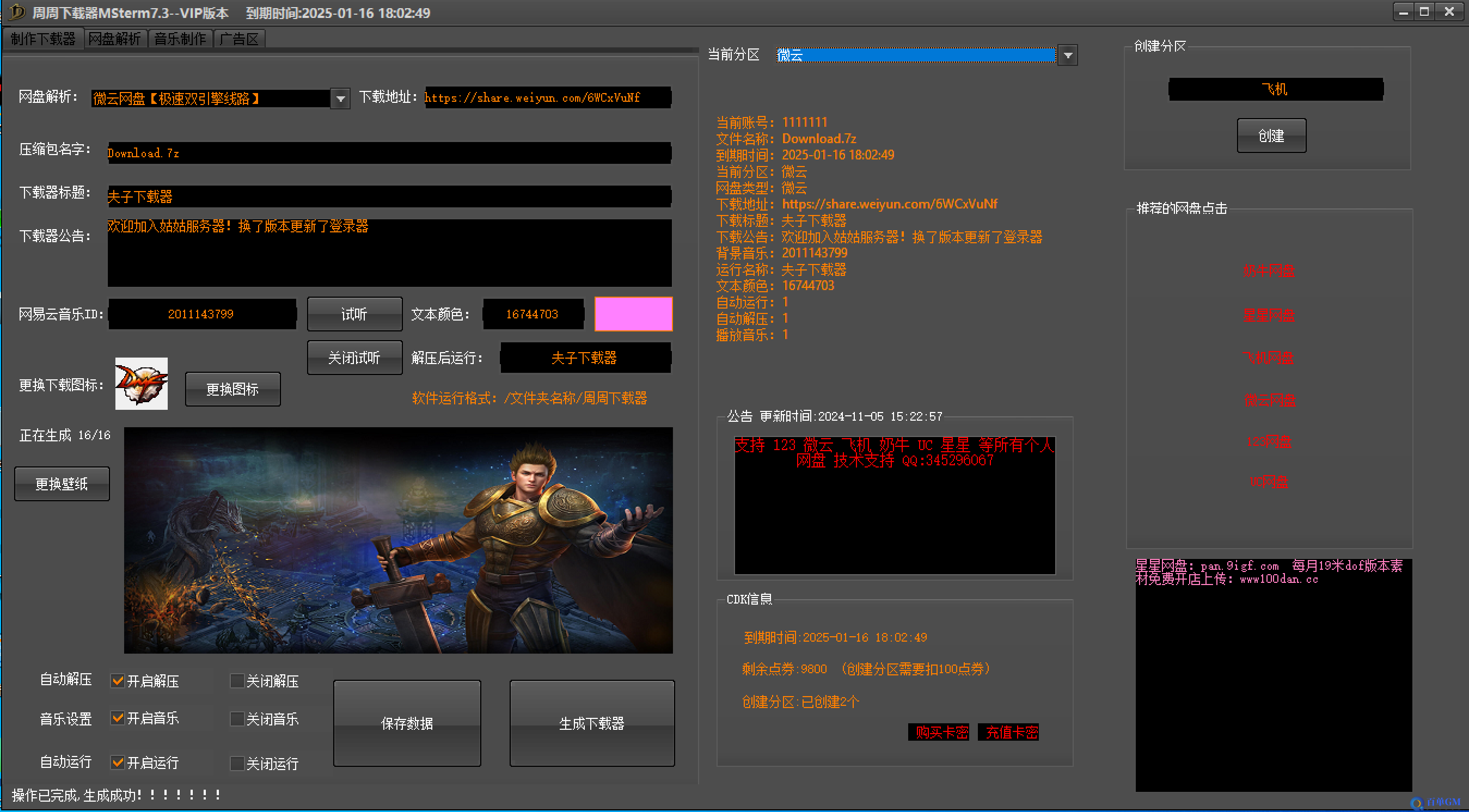The image size is (1469, 812).
Task: Click the 生成下载器 button
Action: coord(592,723)
